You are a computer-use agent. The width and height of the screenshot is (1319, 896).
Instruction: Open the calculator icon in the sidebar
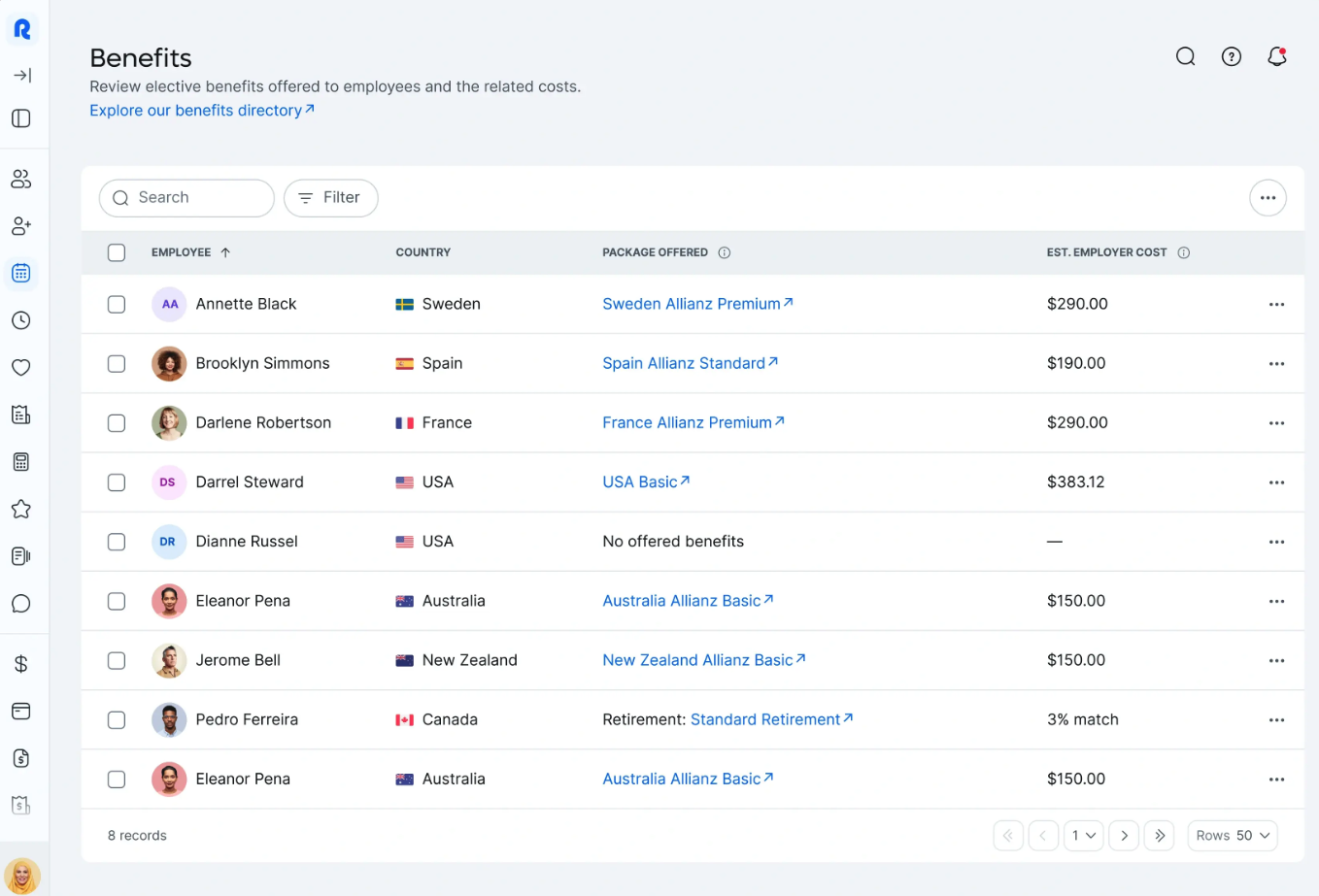click(x=21, y=461)
